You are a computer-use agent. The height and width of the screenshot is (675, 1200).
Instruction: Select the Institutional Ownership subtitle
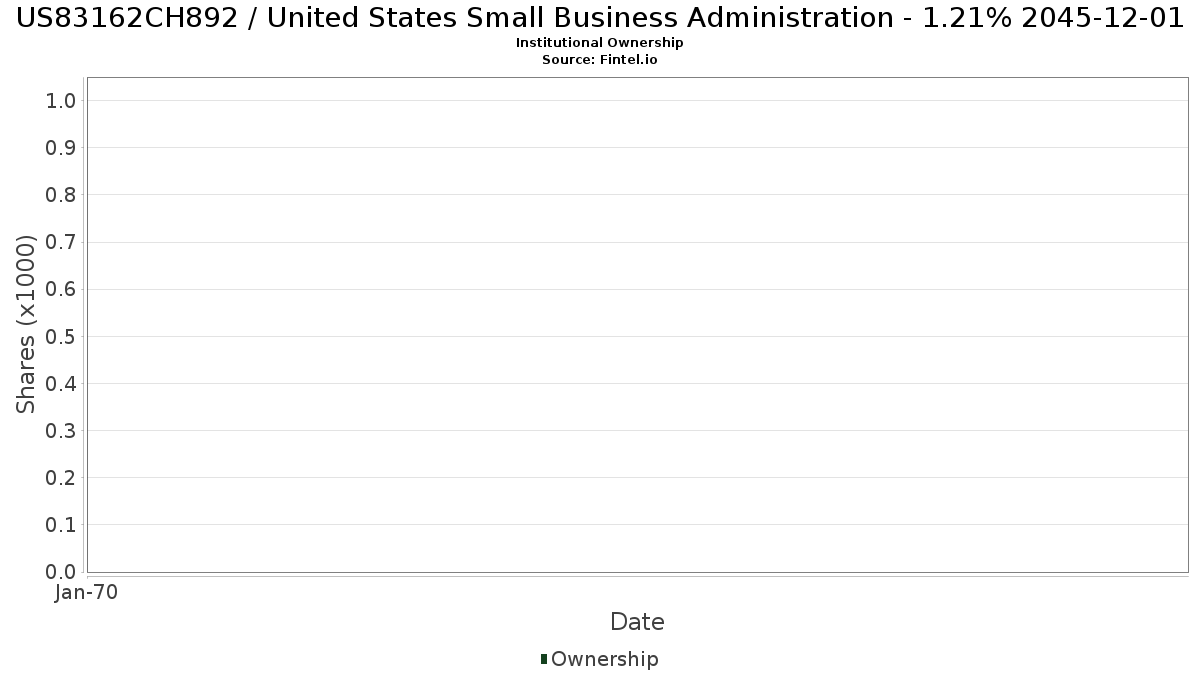tap(599, 43)
